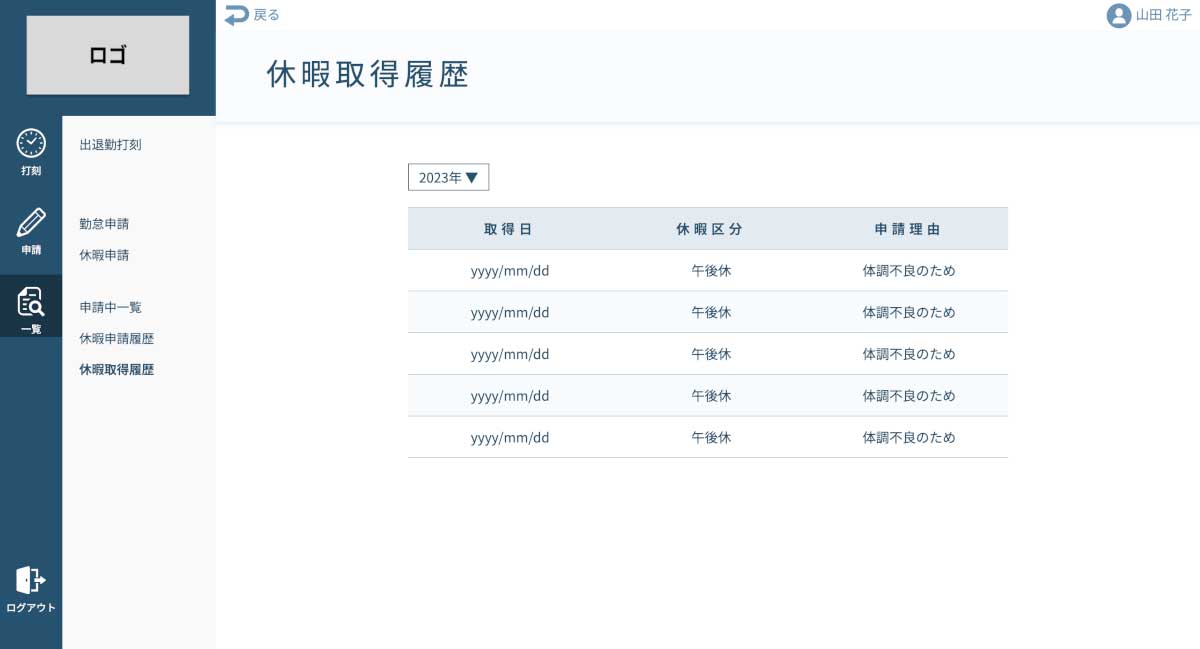Click the back arrow icon next to 戻る
The image size is (1200, 649).
coord(236,14)
